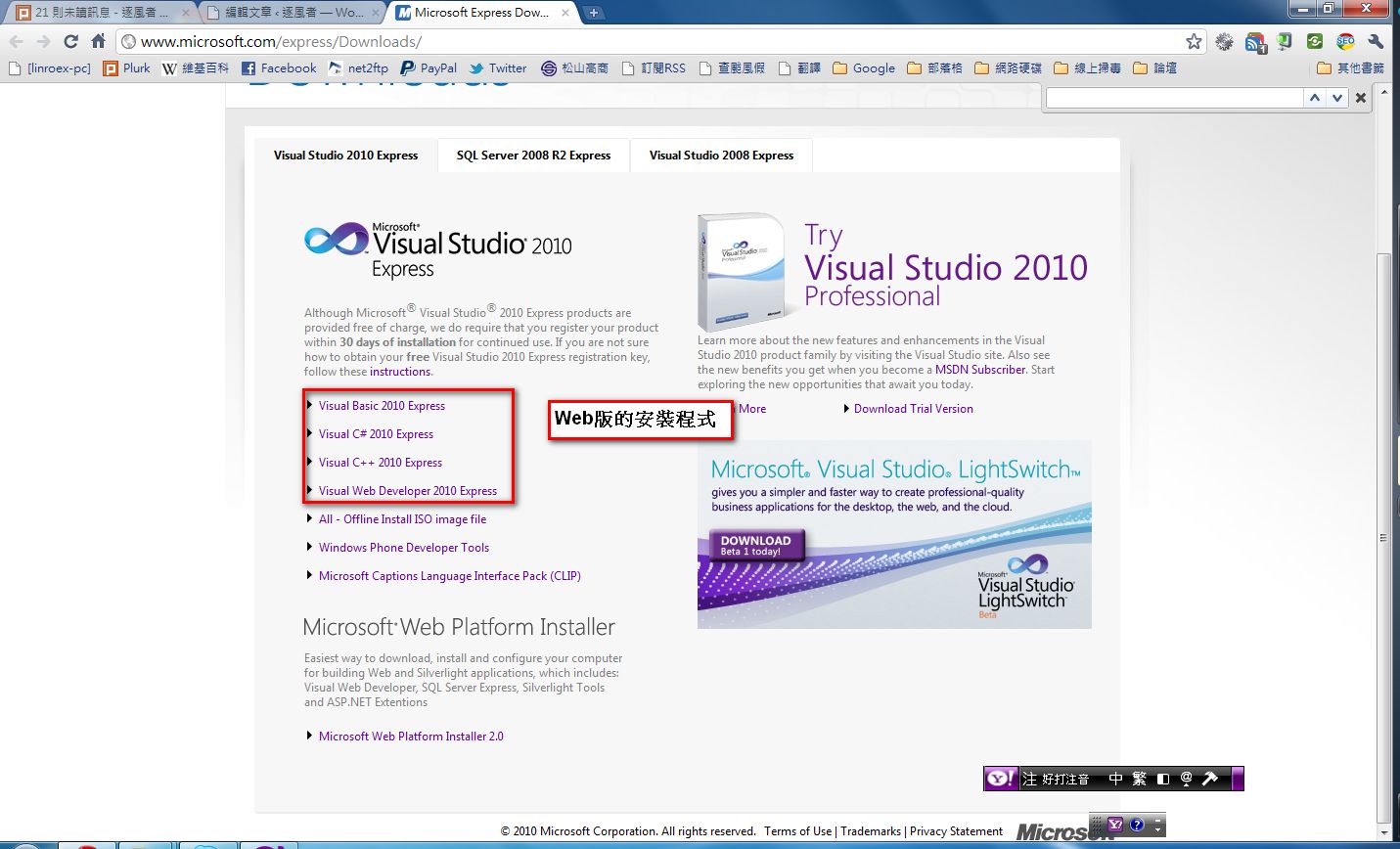Open Microsoft Web Platform Installer 2.0 link
This screenshot has width=1400, height=849.
click(411, 736)
